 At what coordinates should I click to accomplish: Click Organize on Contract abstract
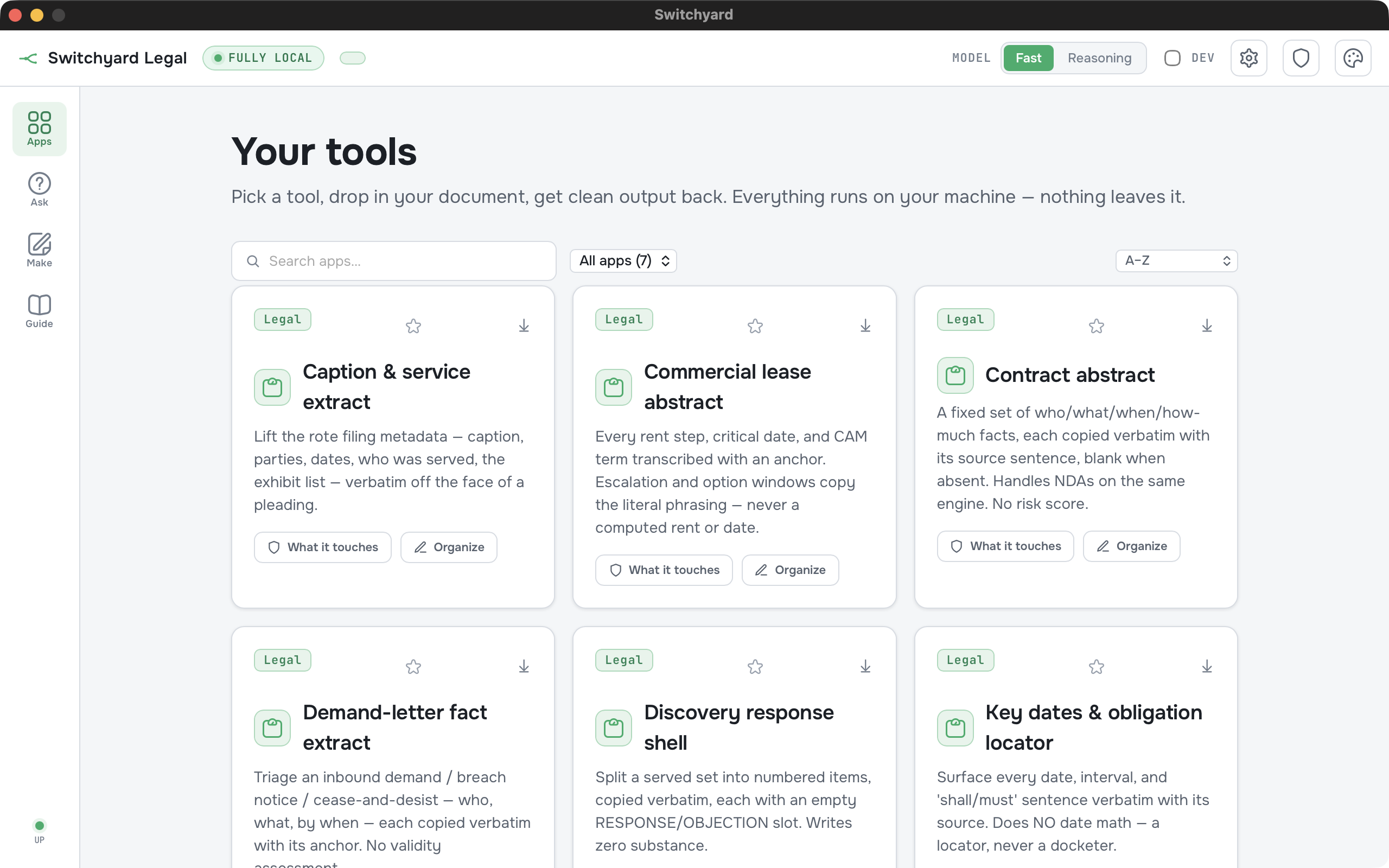(1132, 546)
